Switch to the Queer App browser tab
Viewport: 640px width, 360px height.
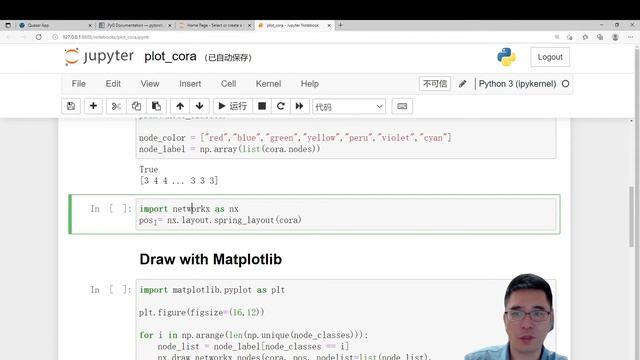point(55,25)
